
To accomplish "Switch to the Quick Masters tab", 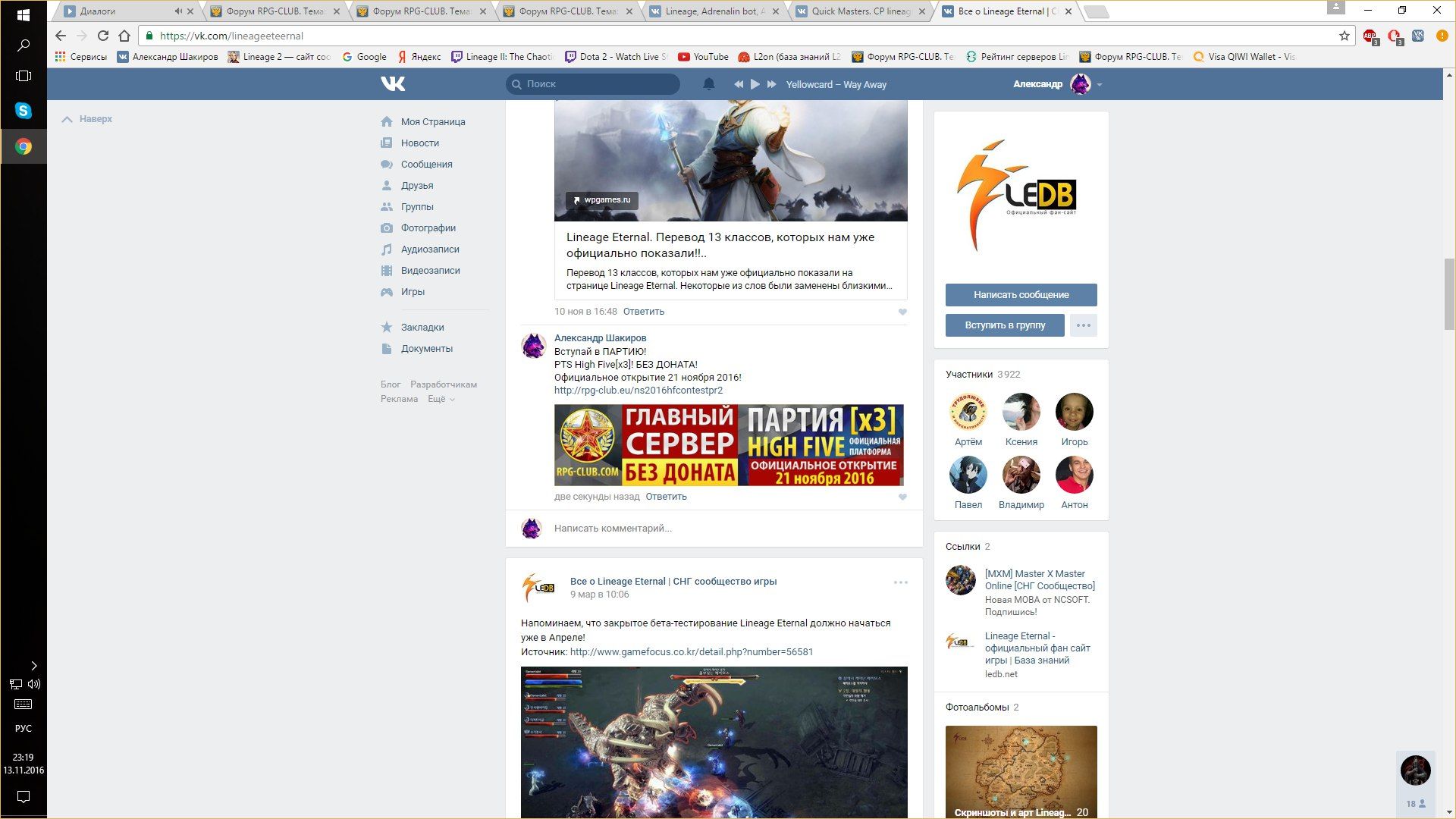I will click(861, 11).
